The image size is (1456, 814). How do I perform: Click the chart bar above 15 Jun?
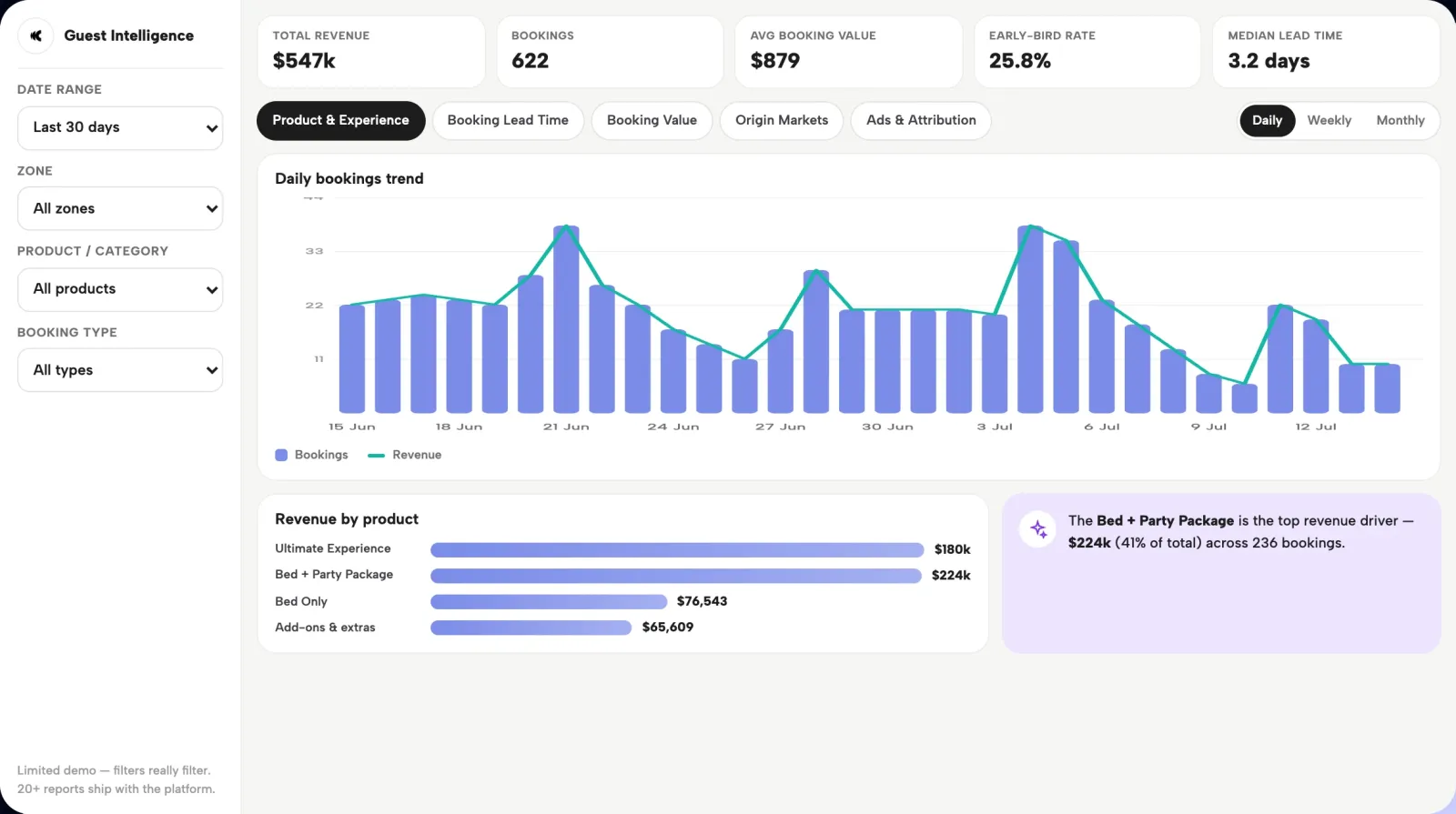(352, 359)
